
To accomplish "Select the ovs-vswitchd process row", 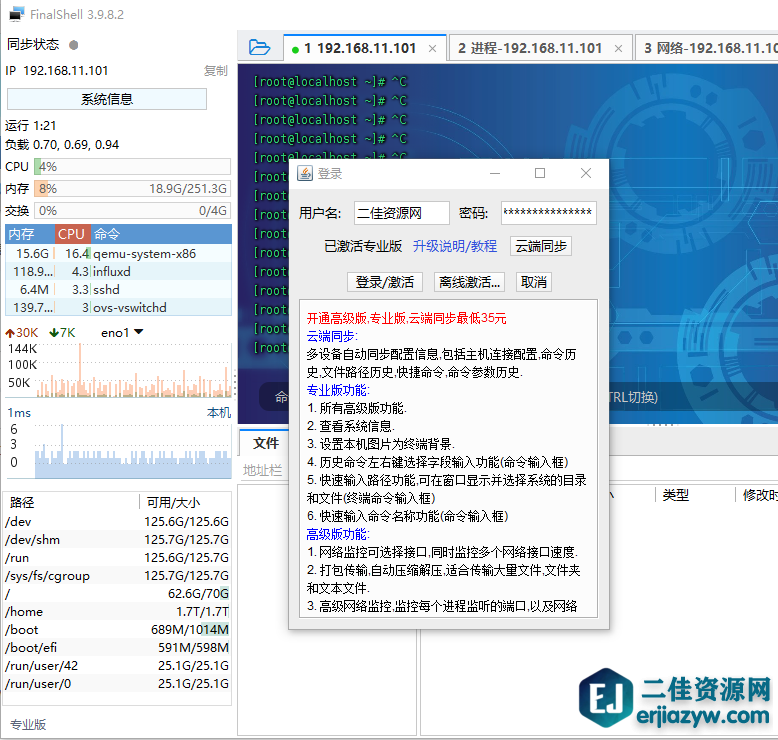I will 118,308.
